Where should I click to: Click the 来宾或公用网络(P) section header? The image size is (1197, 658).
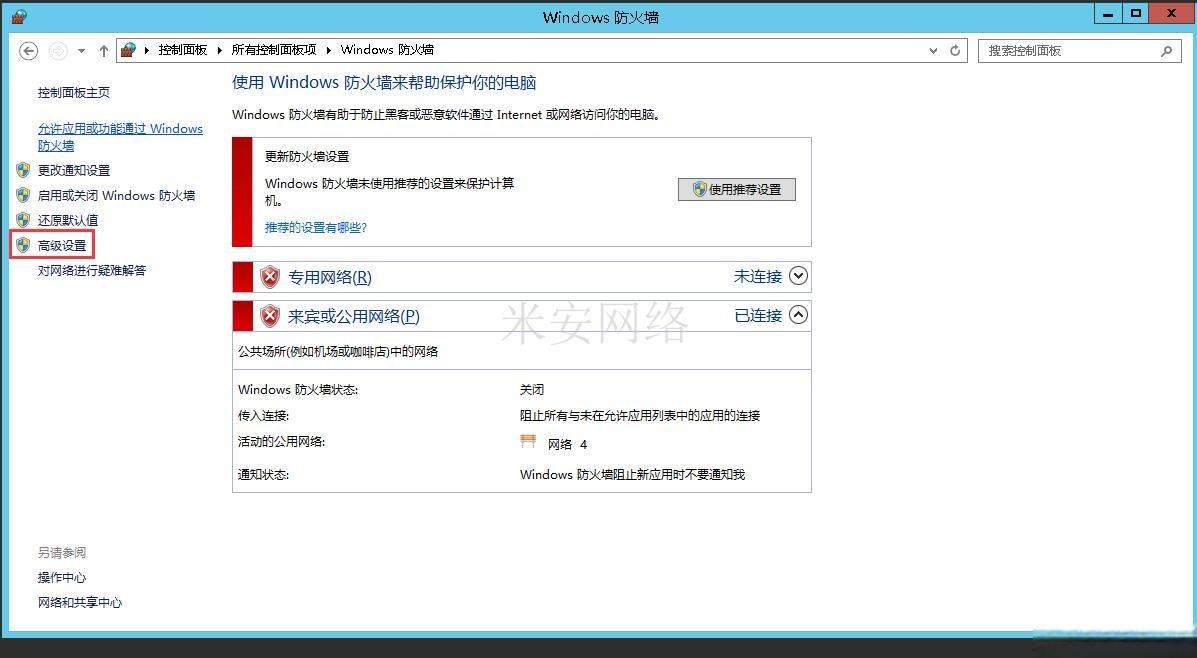521,316
